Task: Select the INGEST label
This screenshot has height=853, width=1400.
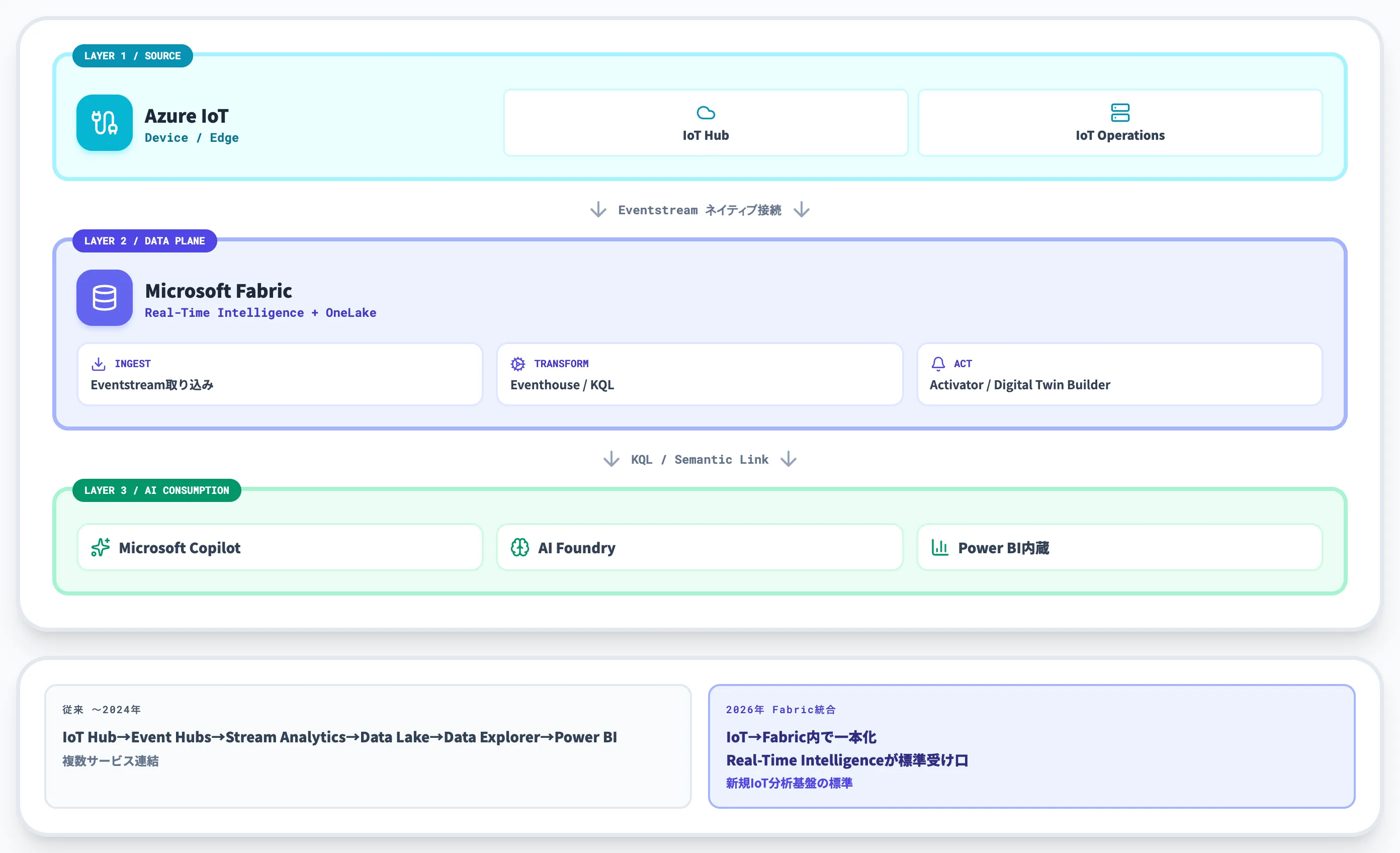Action: tap(133, 364)
